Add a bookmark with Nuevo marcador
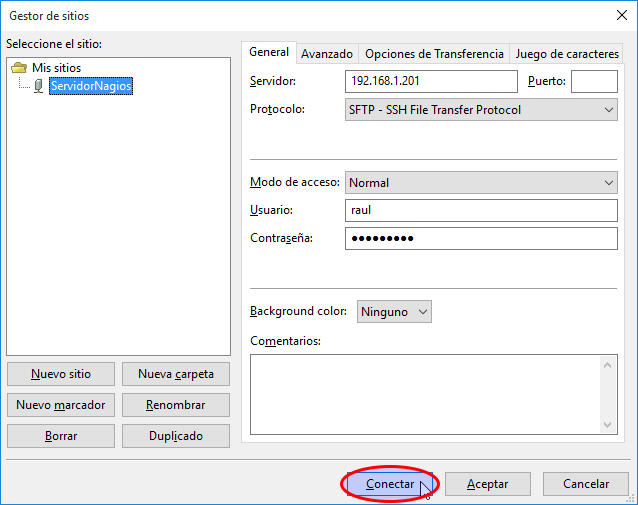Image resolution: width=638 pixels, height=505 pixels. coord(61,405)
